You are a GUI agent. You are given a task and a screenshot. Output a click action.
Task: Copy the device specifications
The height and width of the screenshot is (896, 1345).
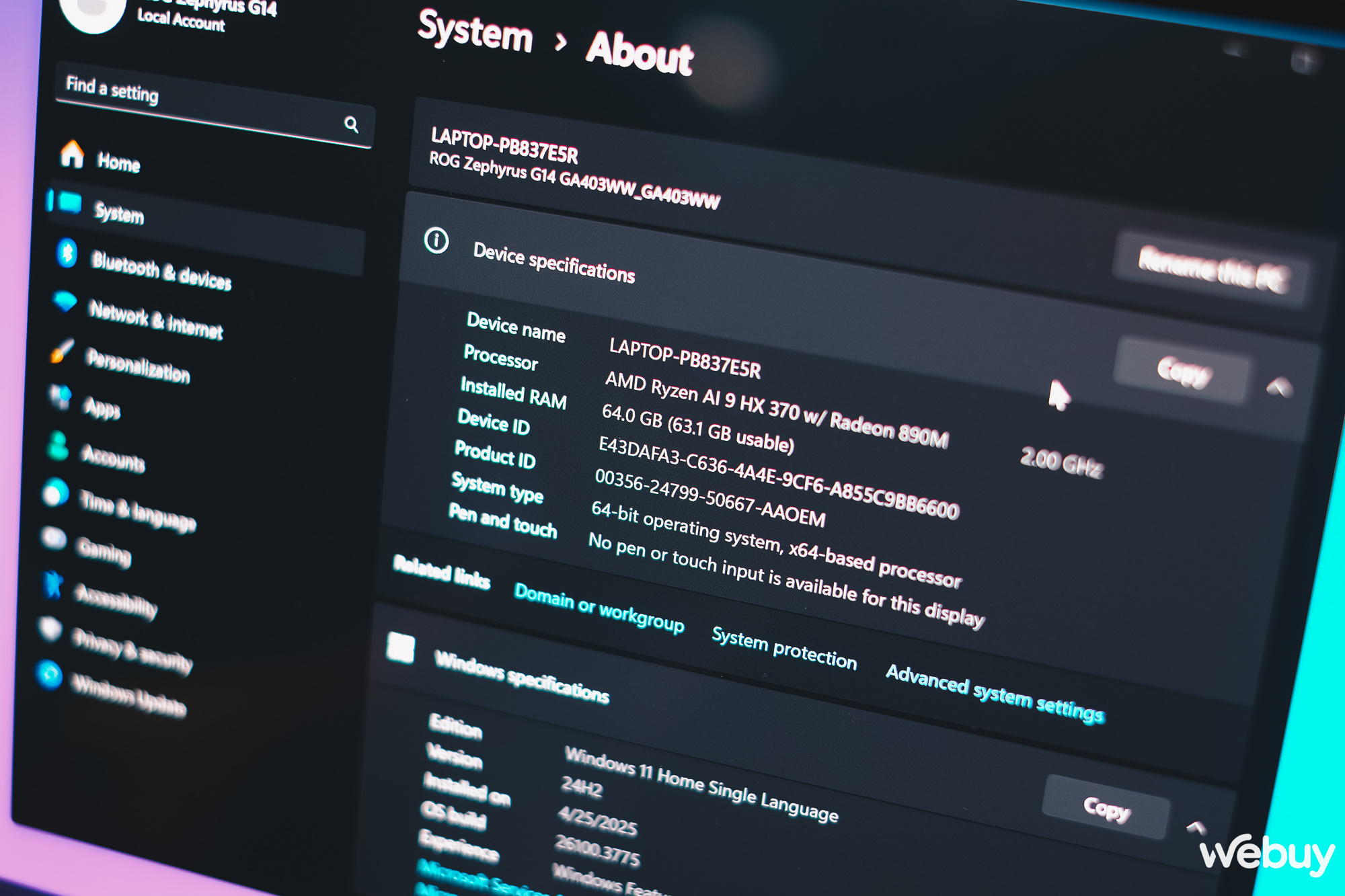tap(1183, 370)
